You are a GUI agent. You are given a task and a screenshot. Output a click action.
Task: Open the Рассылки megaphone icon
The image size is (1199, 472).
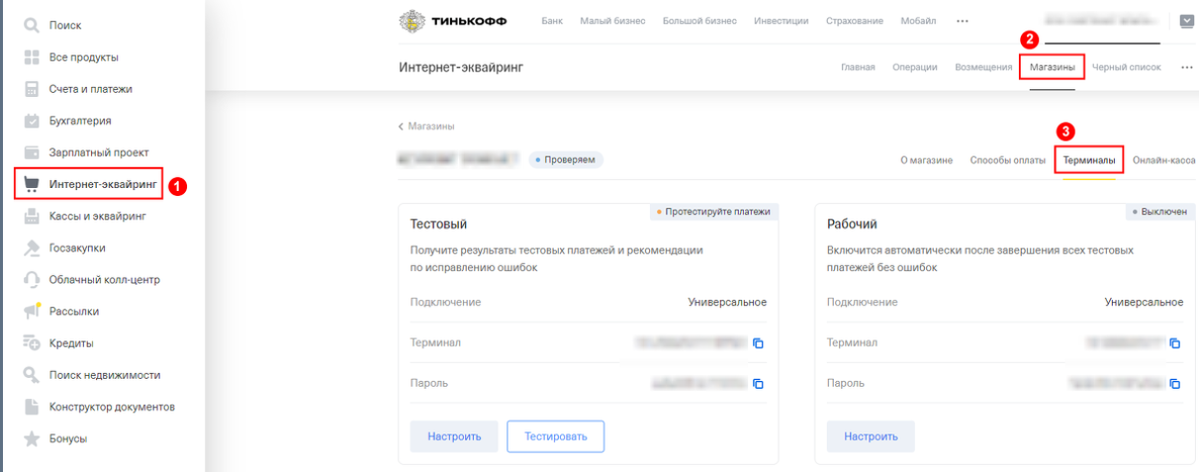click(x=31, y=311)
